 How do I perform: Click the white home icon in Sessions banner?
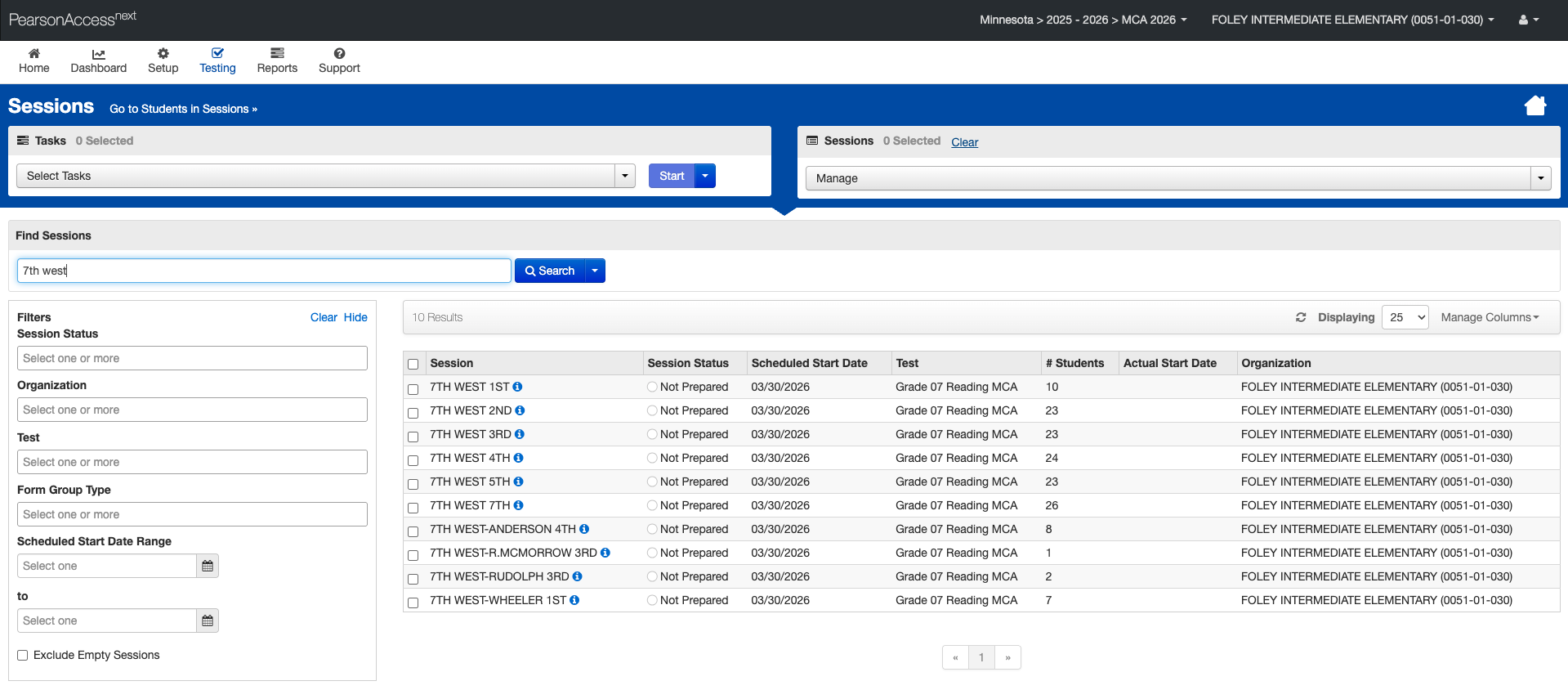(x=1535, y=105)
